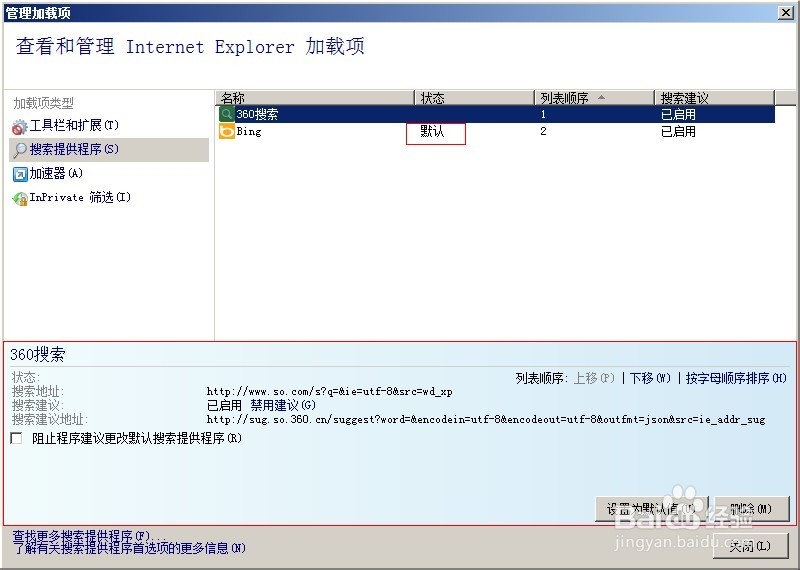The image size is (800, 570).
Task: Click 下移(W) to move provider down
Action: (x=650, y=378)
